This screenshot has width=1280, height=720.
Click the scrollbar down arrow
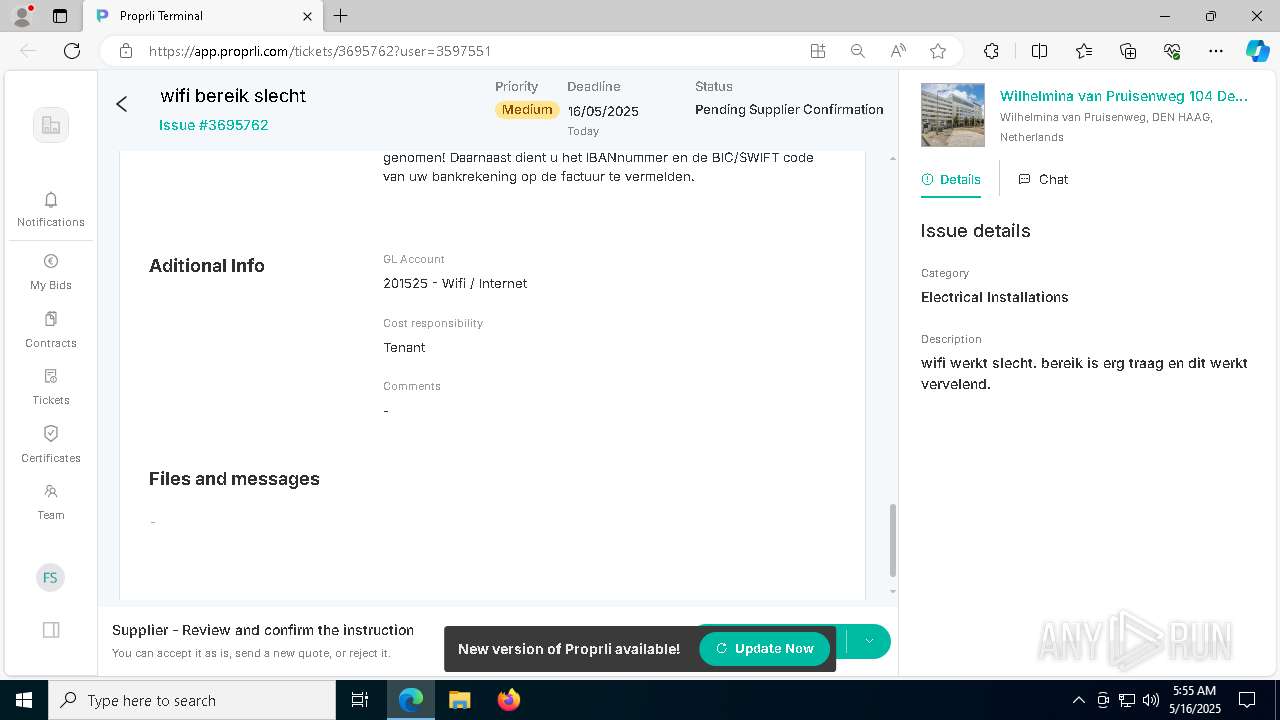(892, 591)
